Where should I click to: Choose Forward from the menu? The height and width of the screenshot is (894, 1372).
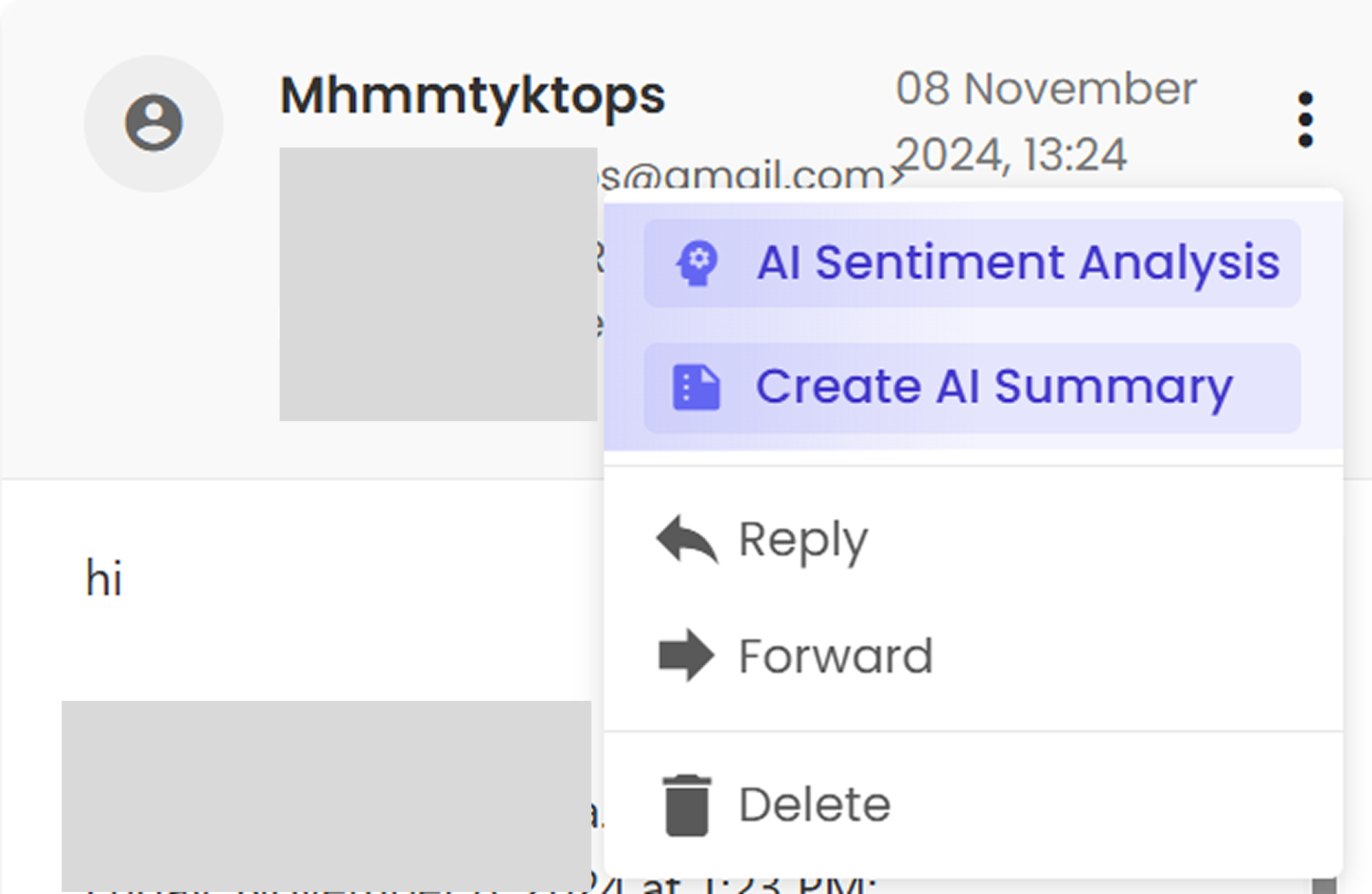click(972, 656)
